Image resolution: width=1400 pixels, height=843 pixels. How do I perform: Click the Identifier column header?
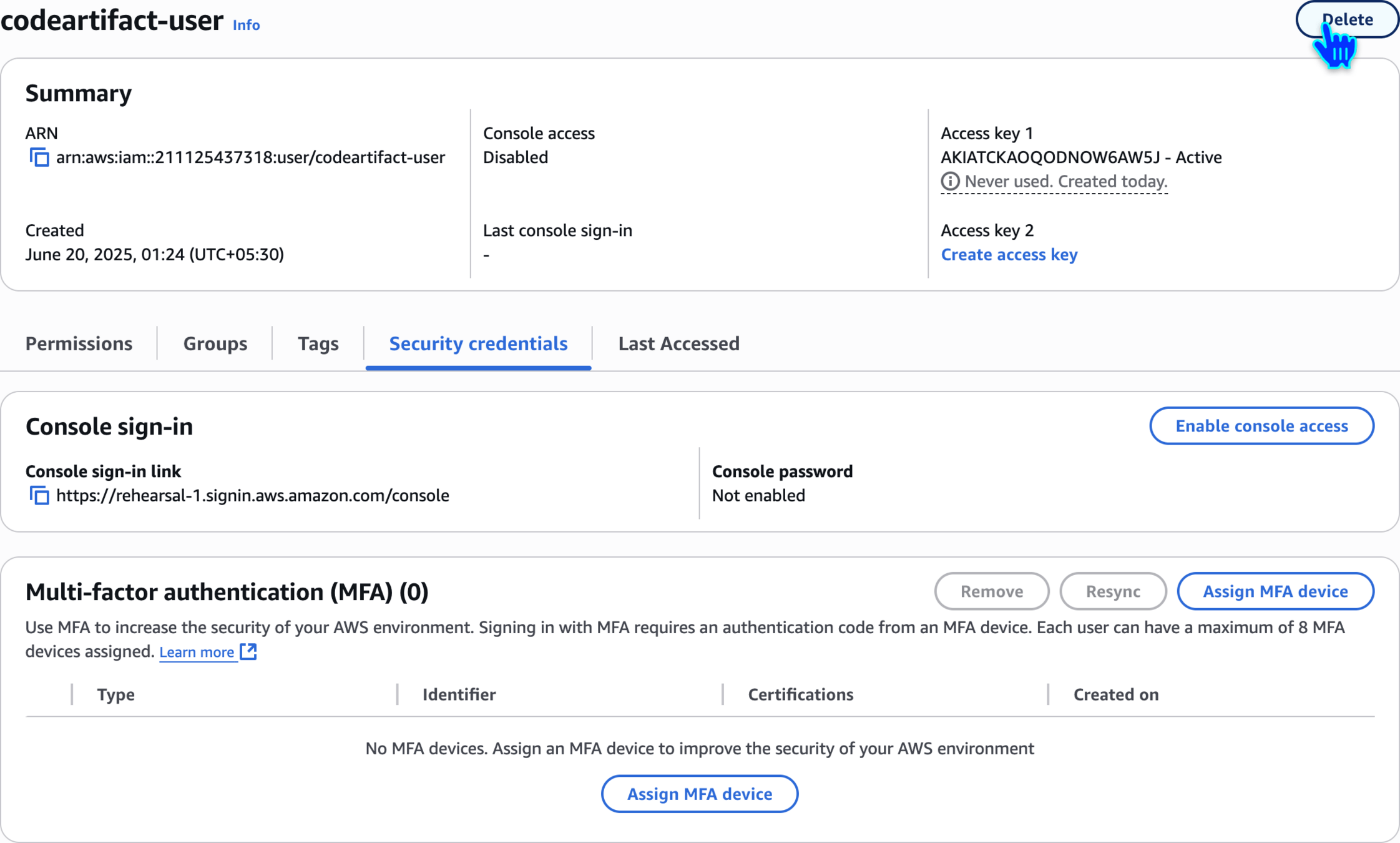pyautogui.click(x=459, y=694)
